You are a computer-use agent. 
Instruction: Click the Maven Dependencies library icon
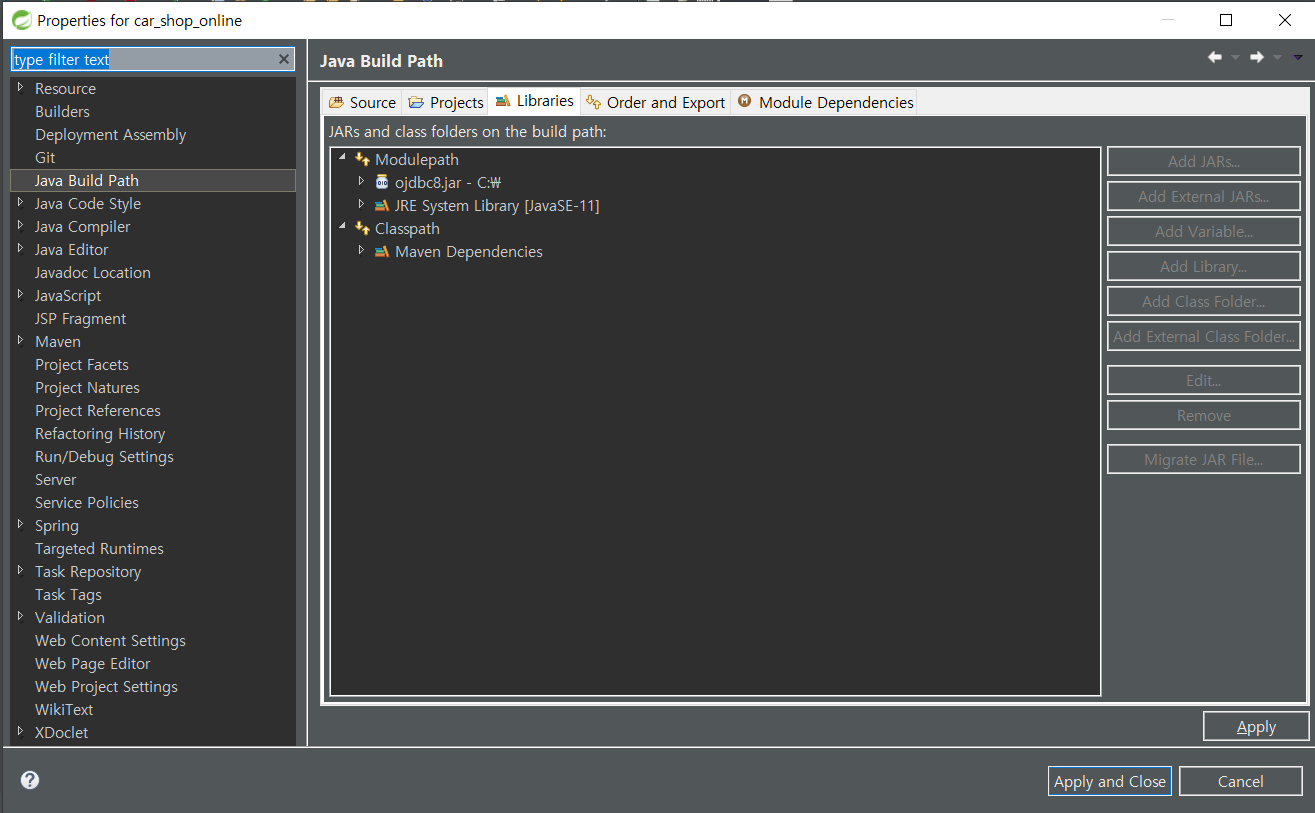382,251
